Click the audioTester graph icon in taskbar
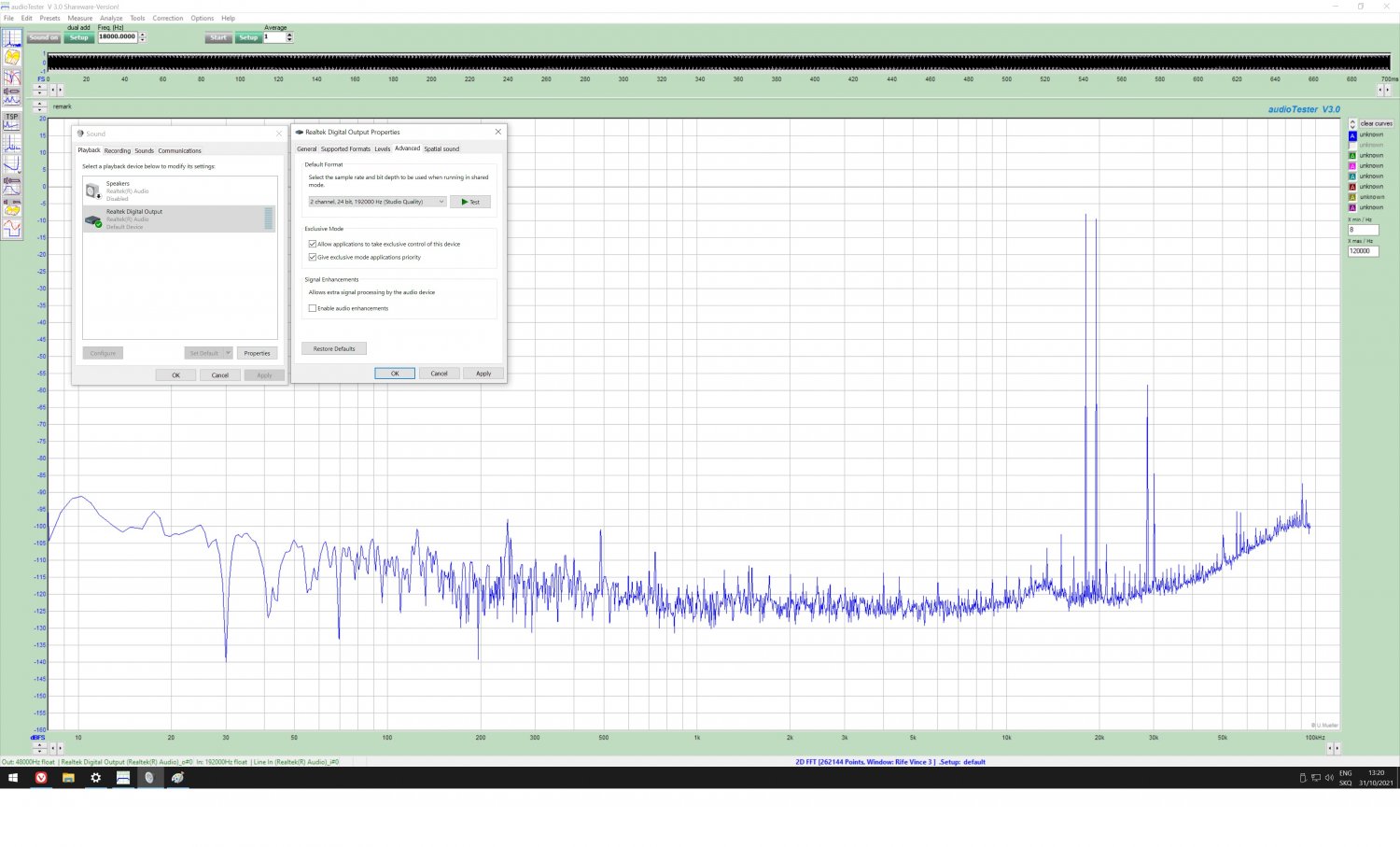 tap(122, 777)
